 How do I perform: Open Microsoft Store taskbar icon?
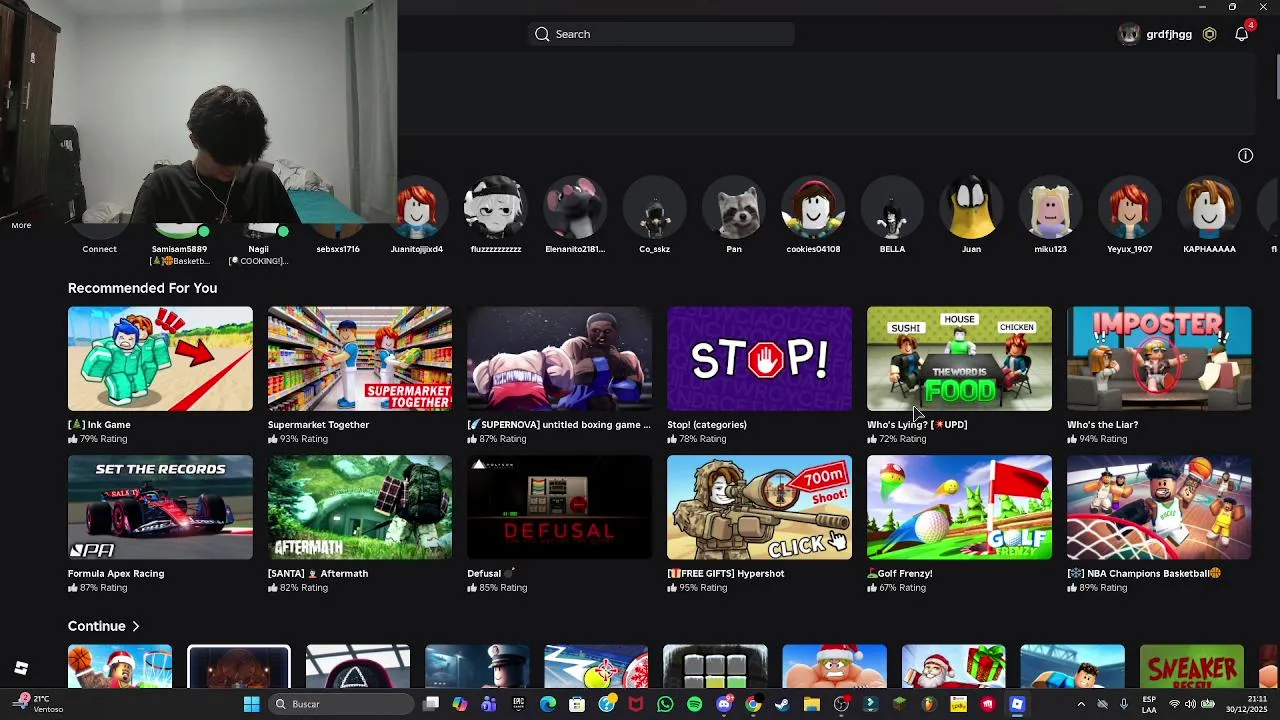pyautogui.click(x=577, y=704)
